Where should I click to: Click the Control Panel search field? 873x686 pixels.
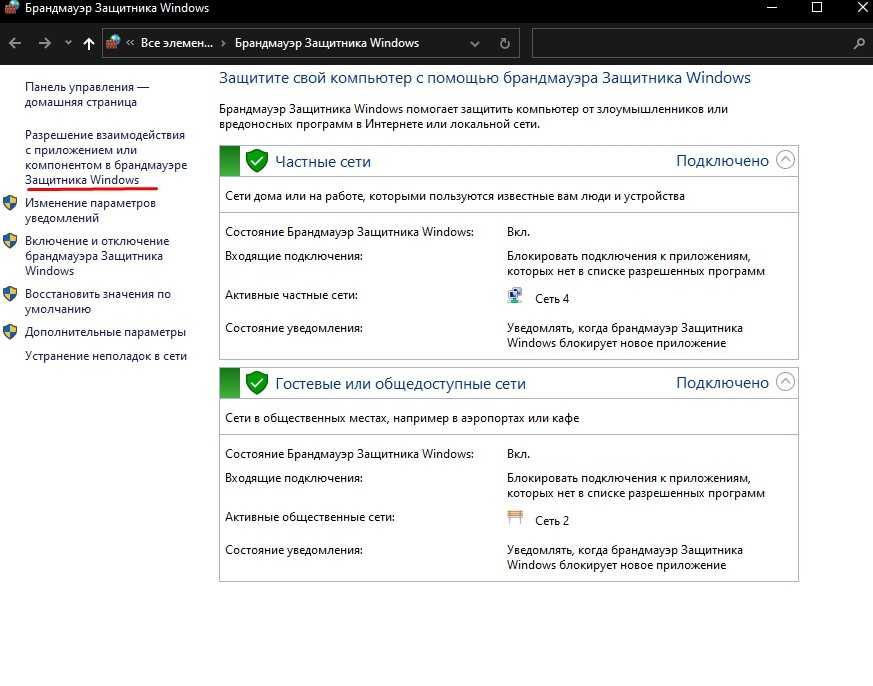coord(690,44)
